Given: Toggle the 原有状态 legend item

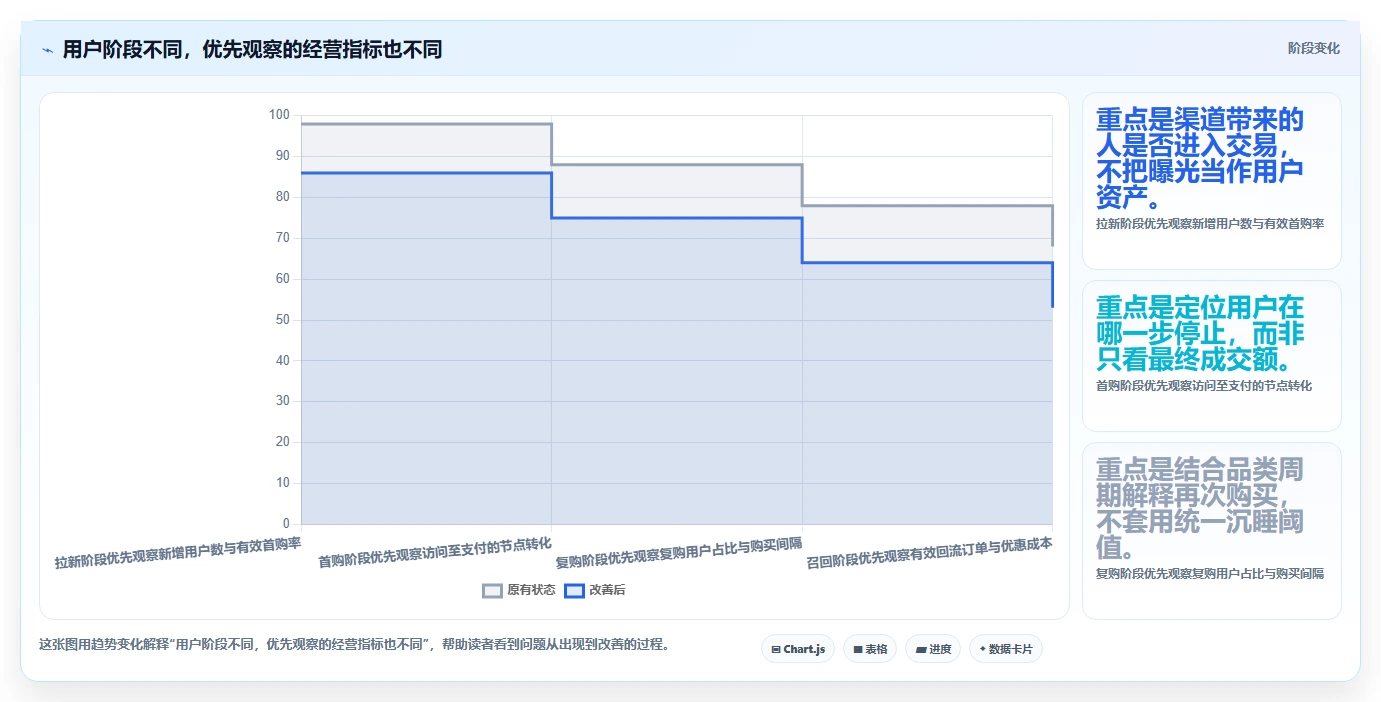Looking at the screenshot, I should [519, 590].
